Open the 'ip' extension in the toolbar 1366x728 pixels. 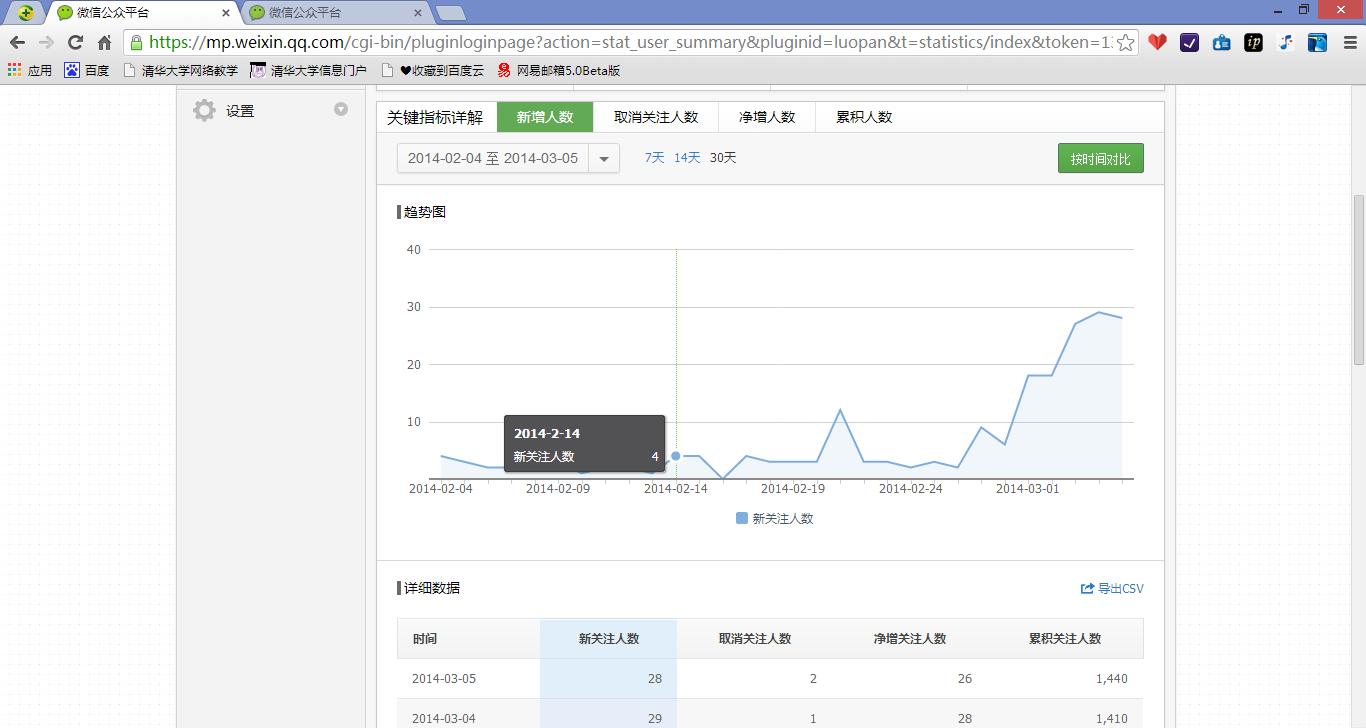[x=1253, y=44]
